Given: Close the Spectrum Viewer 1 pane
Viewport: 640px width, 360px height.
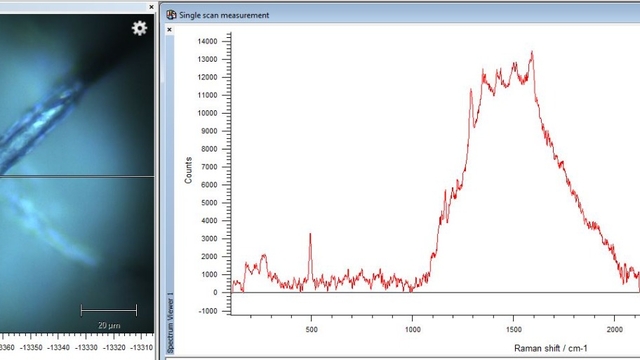Looking at the screenshot, I should coord(169,30).
